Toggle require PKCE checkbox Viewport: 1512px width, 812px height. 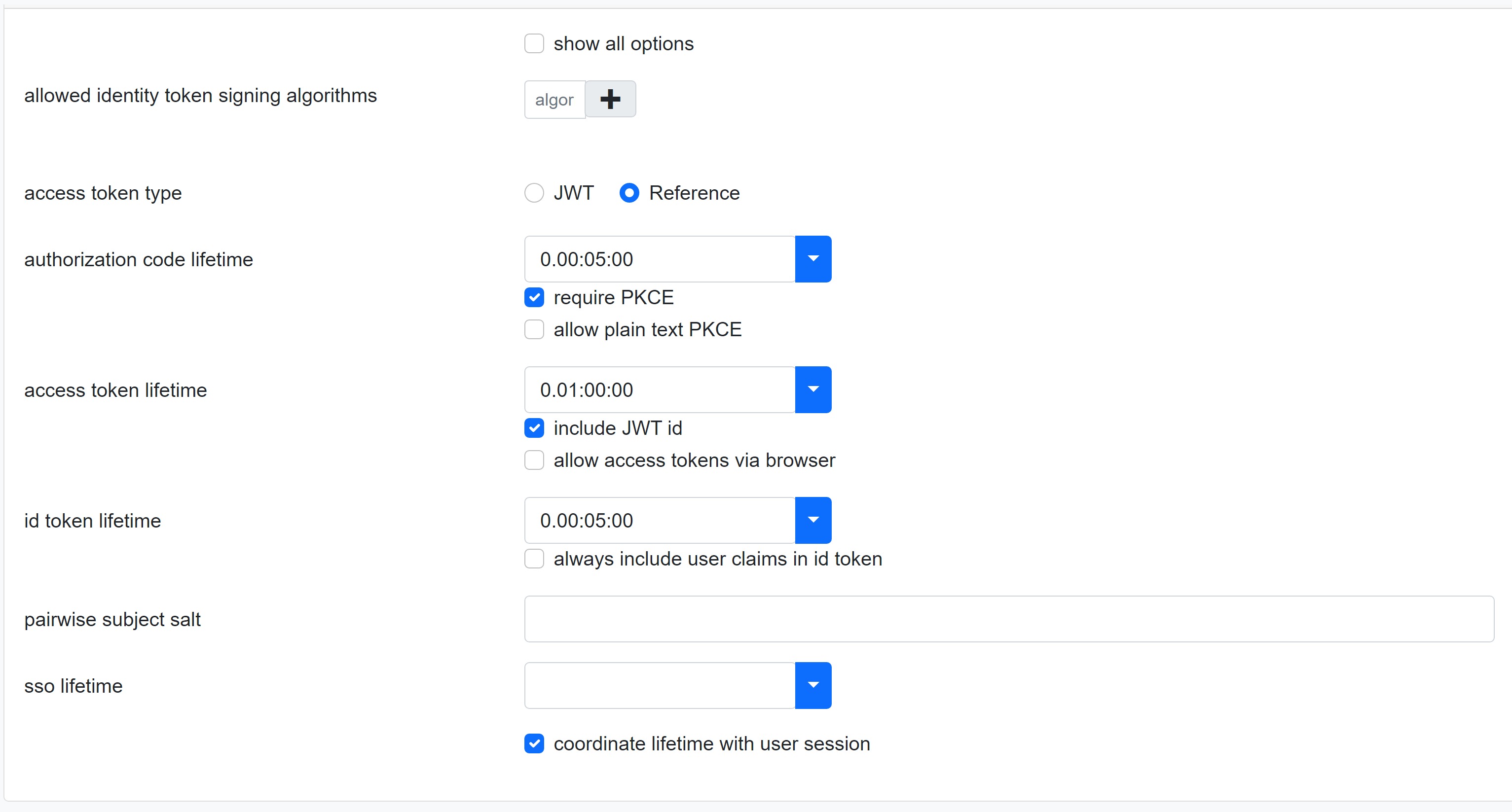pyautogui.click(x=535, y=297)
